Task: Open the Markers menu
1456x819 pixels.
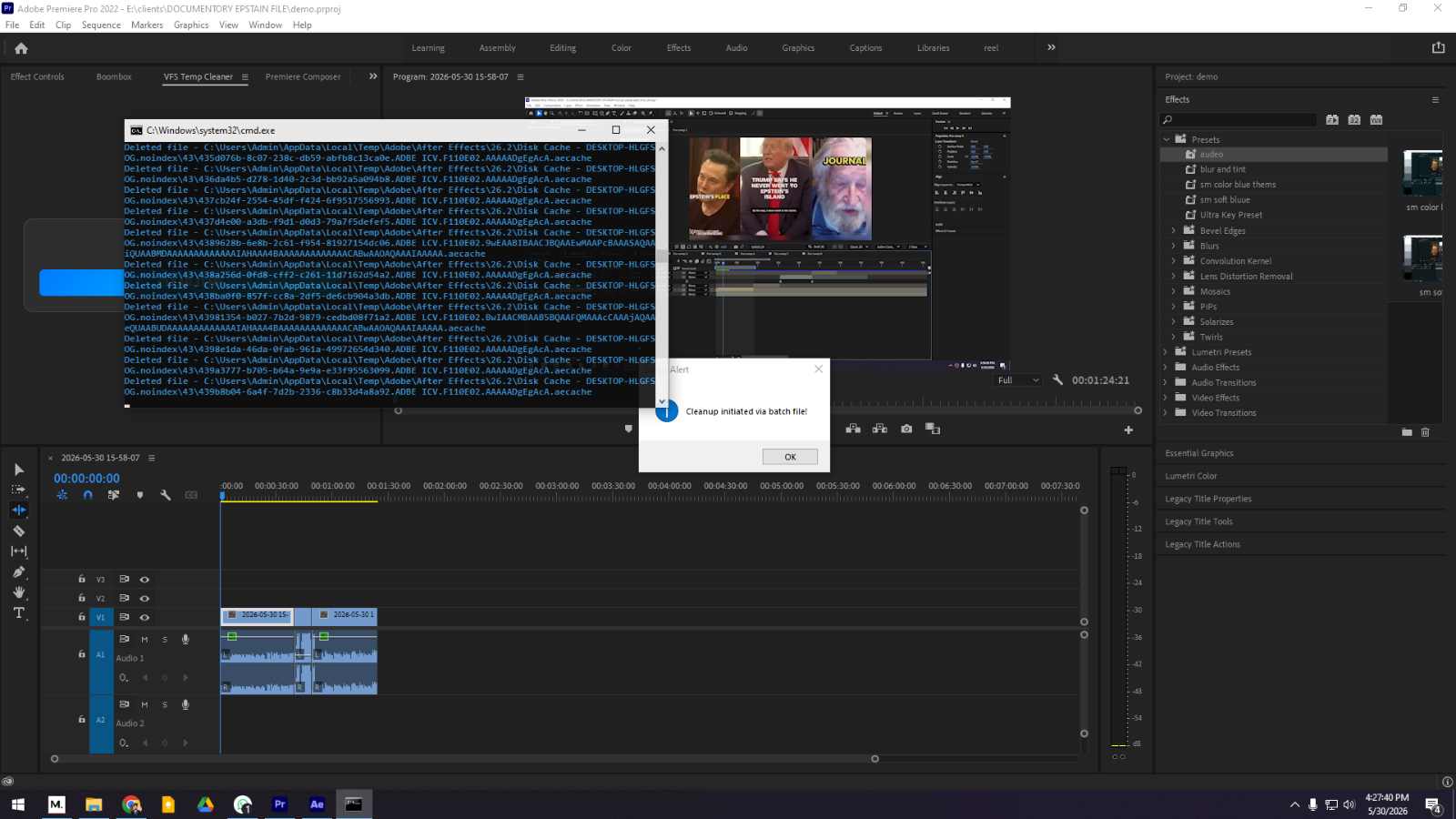Action: point(147,25)
